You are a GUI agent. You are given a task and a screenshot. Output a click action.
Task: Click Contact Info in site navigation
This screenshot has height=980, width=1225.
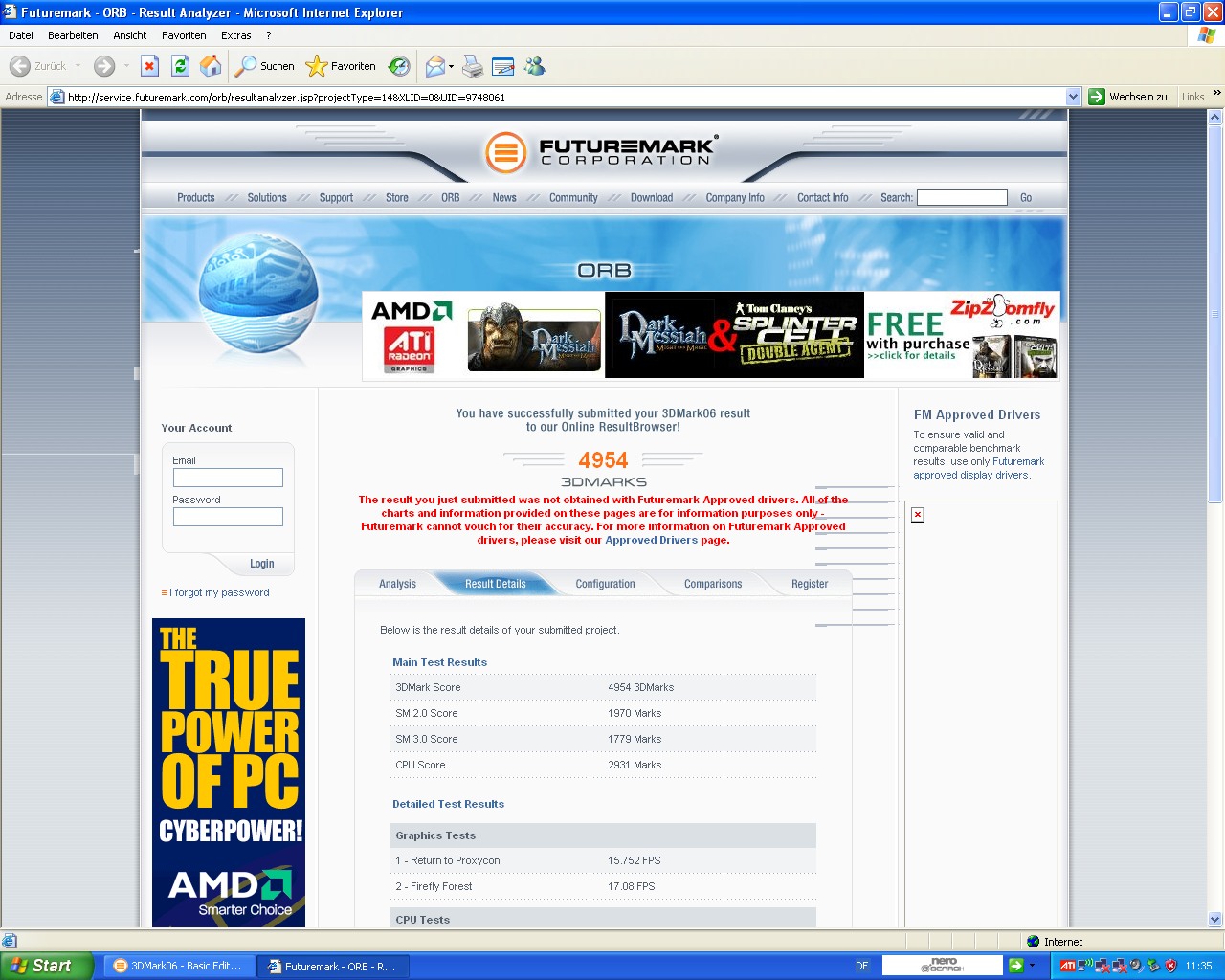click(x=823, y=198)
